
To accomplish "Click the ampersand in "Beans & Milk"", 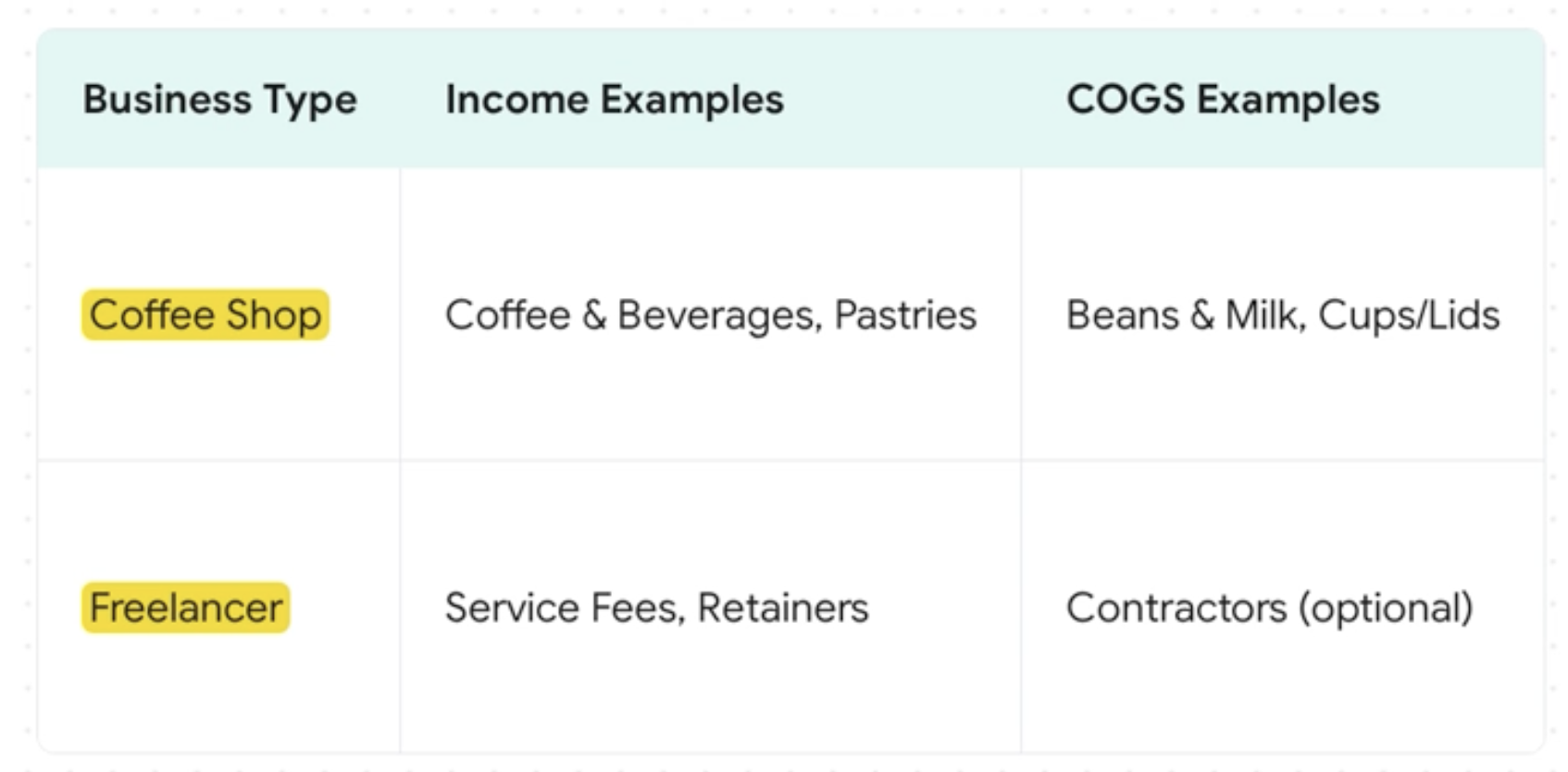I will [x=1202, y=315].
